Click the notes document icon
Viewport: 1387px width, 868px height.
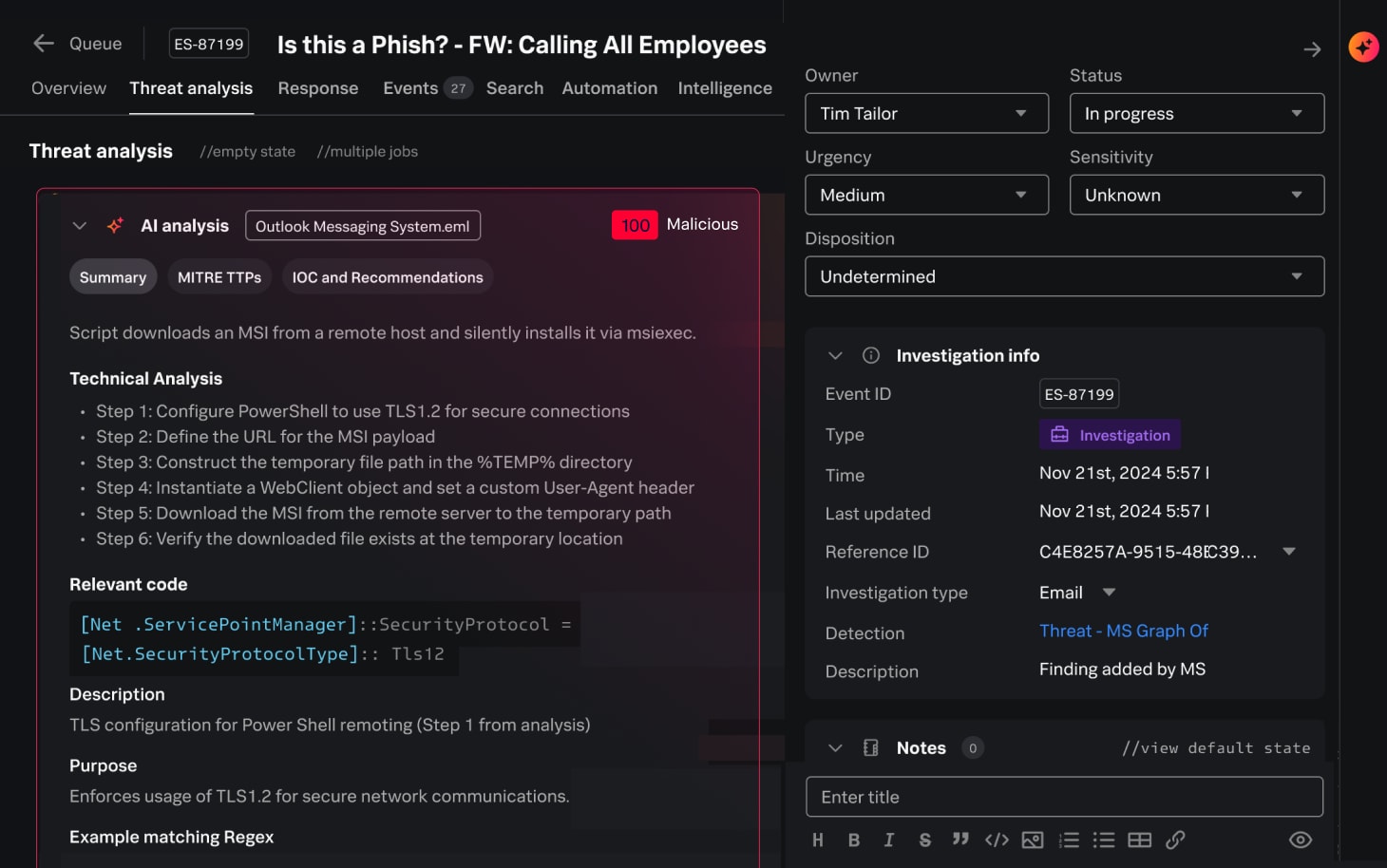[870, 747]
